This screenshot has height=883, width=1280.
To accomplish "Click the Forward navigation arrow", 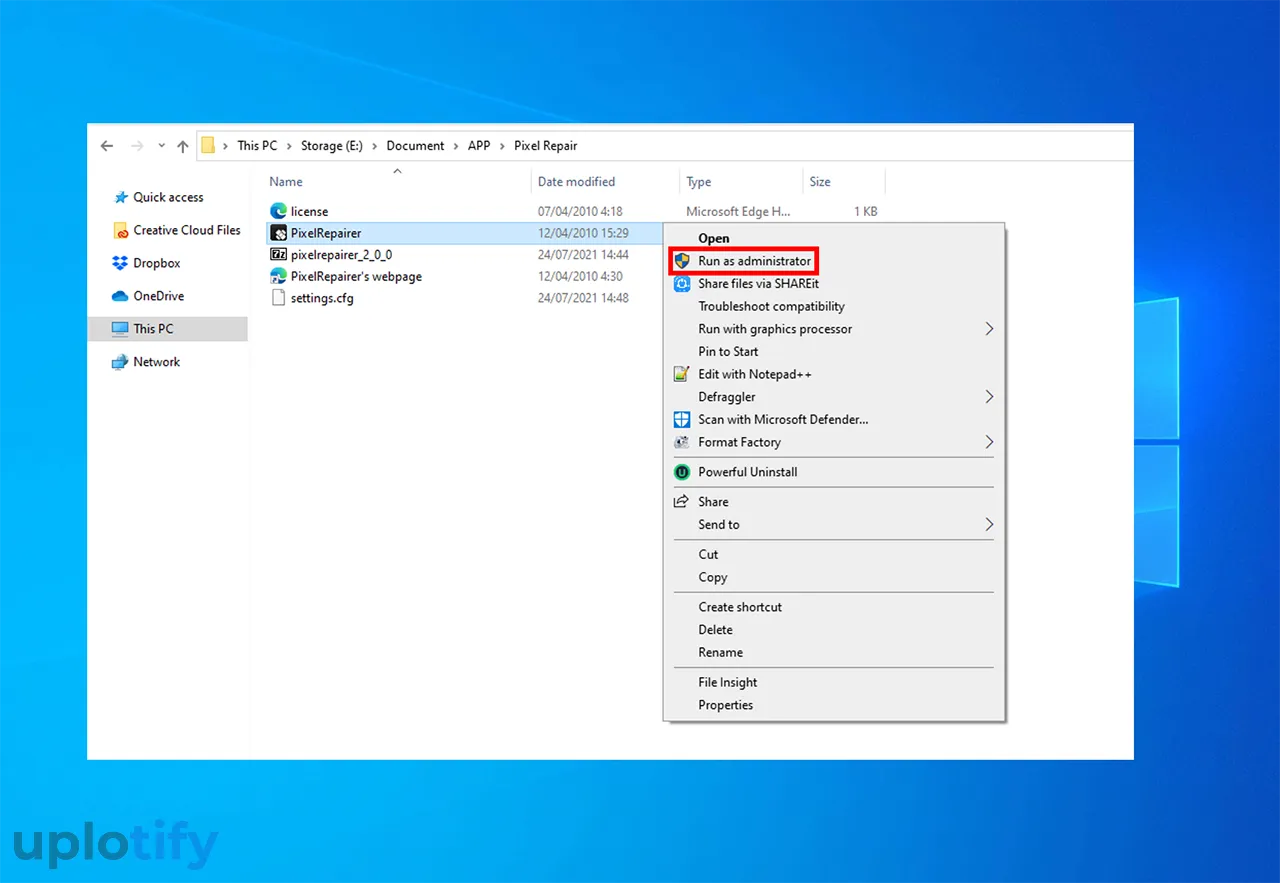I will (137, 146).
